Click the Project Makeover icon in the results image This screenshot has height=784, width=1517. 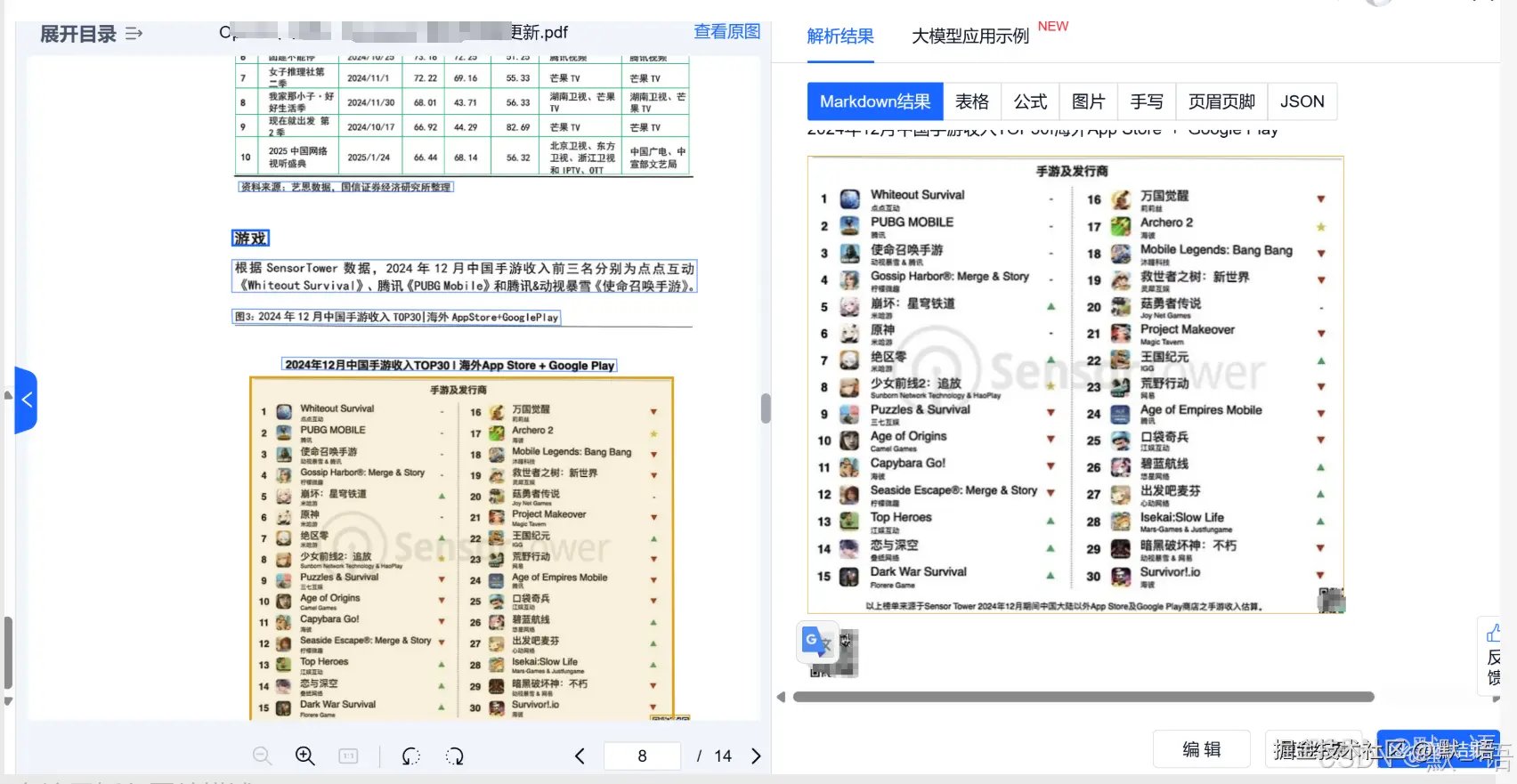(x=1121, y=334)
